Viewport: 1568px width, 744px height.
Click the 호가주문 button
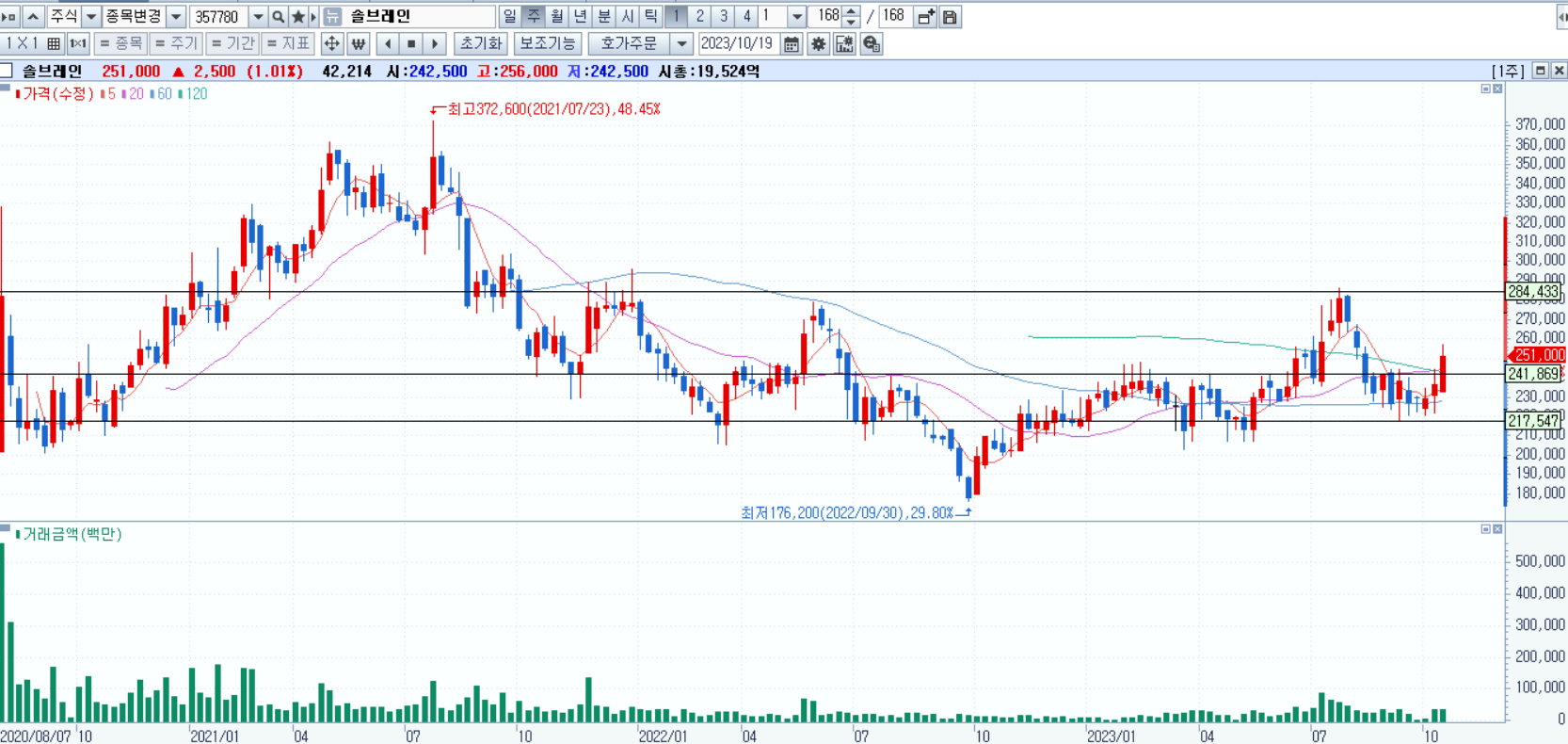pyautogui.click(x=630, y=43)
